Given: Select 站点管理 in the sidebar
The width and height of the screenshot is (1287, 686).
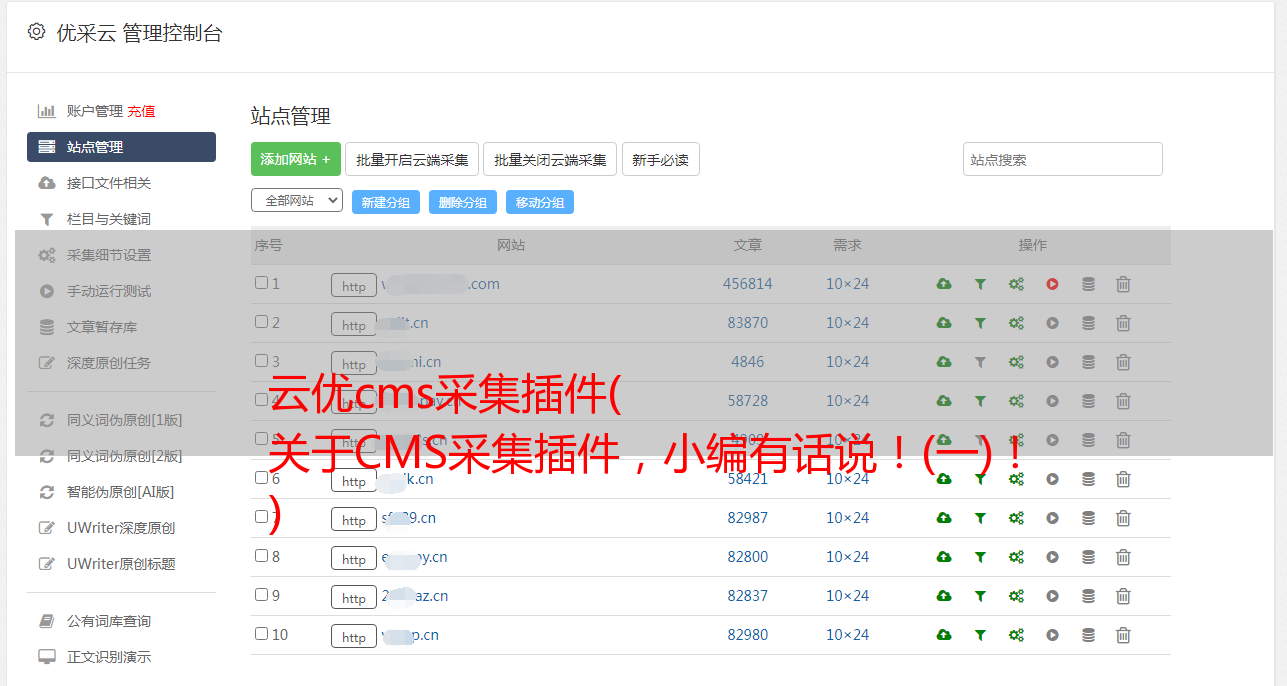Looking at the screenshot, I should click(x=121, y=147).
